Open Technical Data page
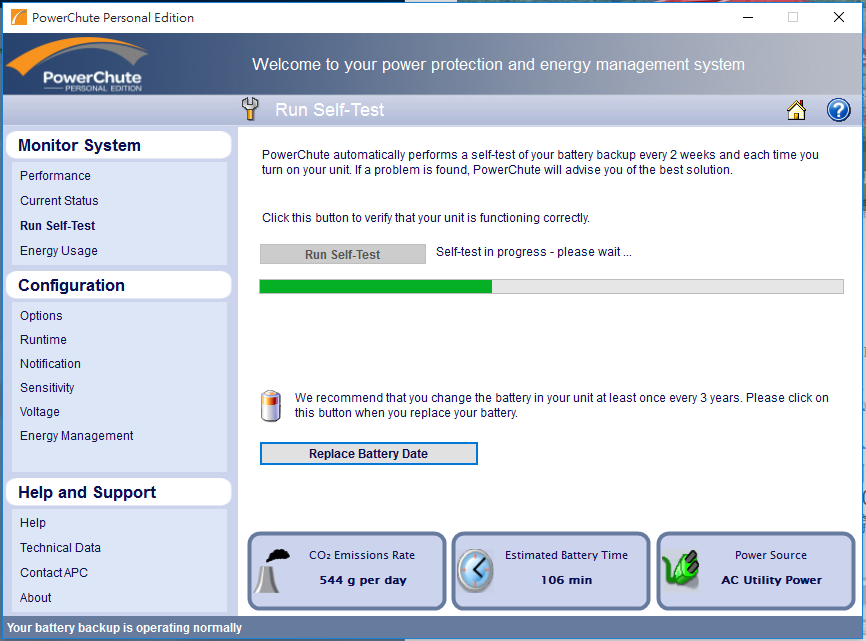The image size is (866, 641). pos(60,548)
